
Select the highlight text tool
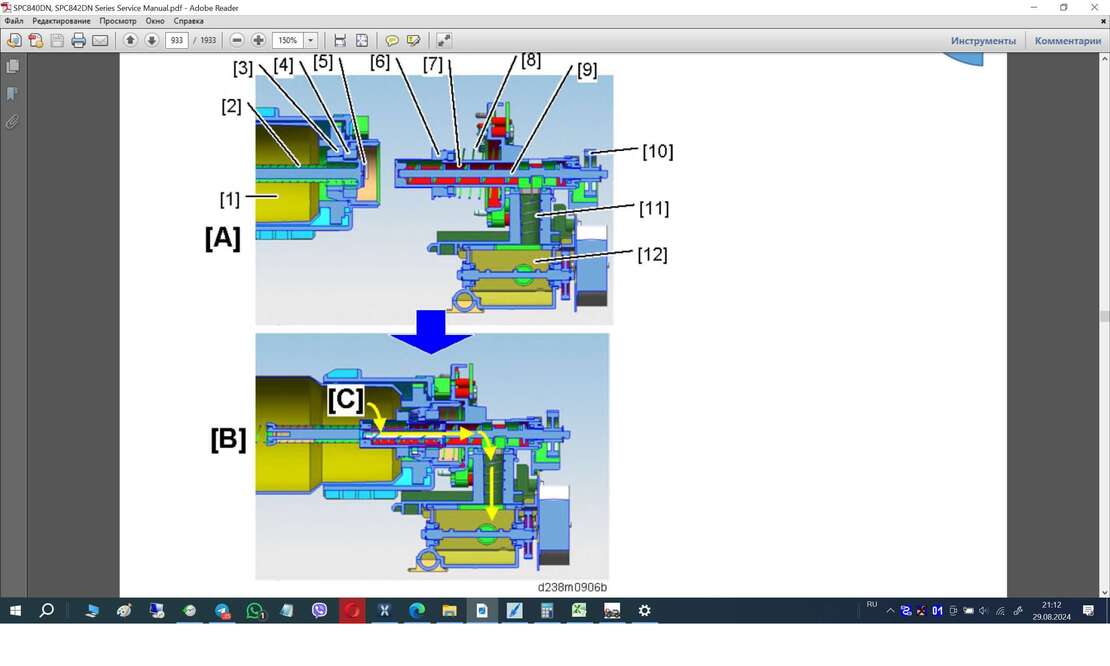pos(413,41)
